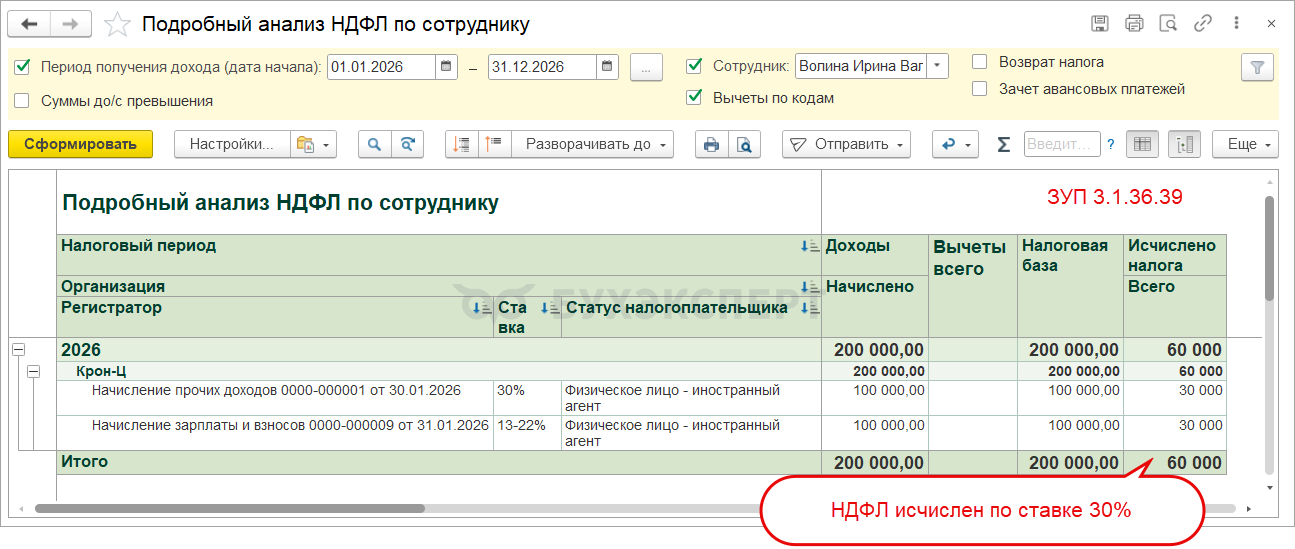
Task: Click the sum sigma icon
Action: pyautogui.click(x=1003, y=145)
